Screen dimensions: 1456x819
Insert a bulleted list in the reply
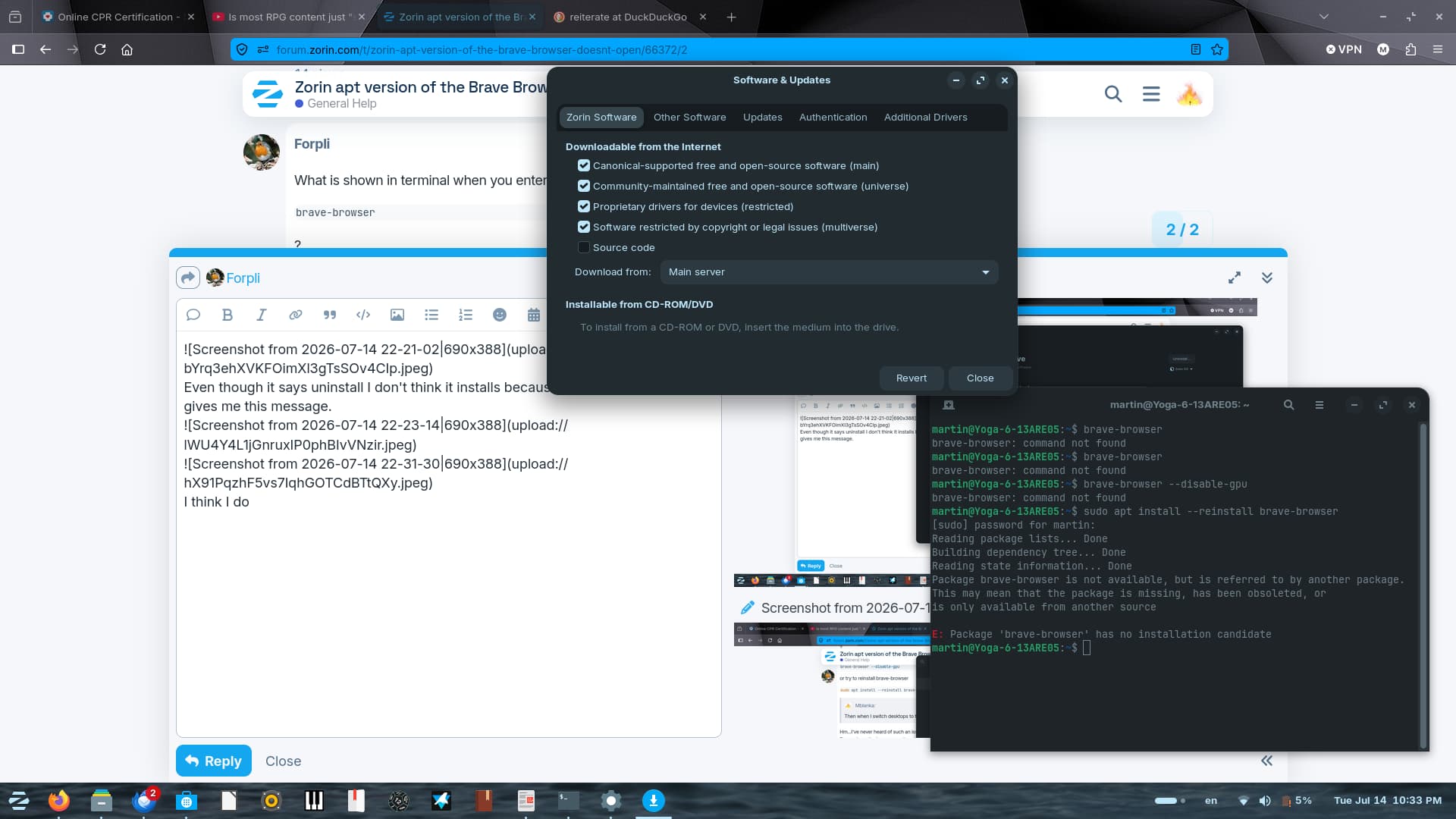(x=431, y=315)
